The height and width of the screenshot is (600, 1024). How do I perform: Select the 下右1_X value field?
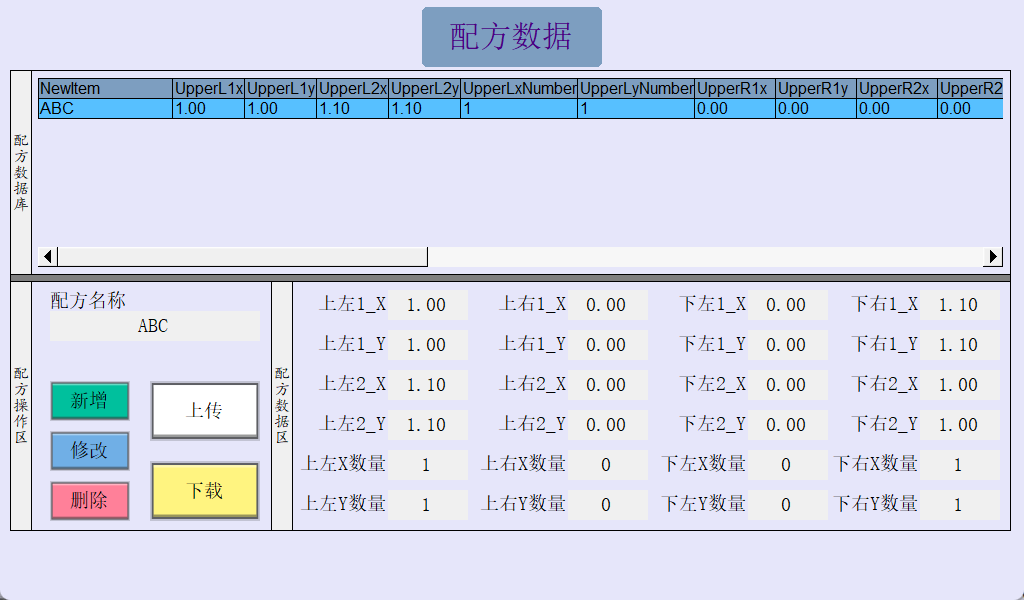[x=959, y=305]
